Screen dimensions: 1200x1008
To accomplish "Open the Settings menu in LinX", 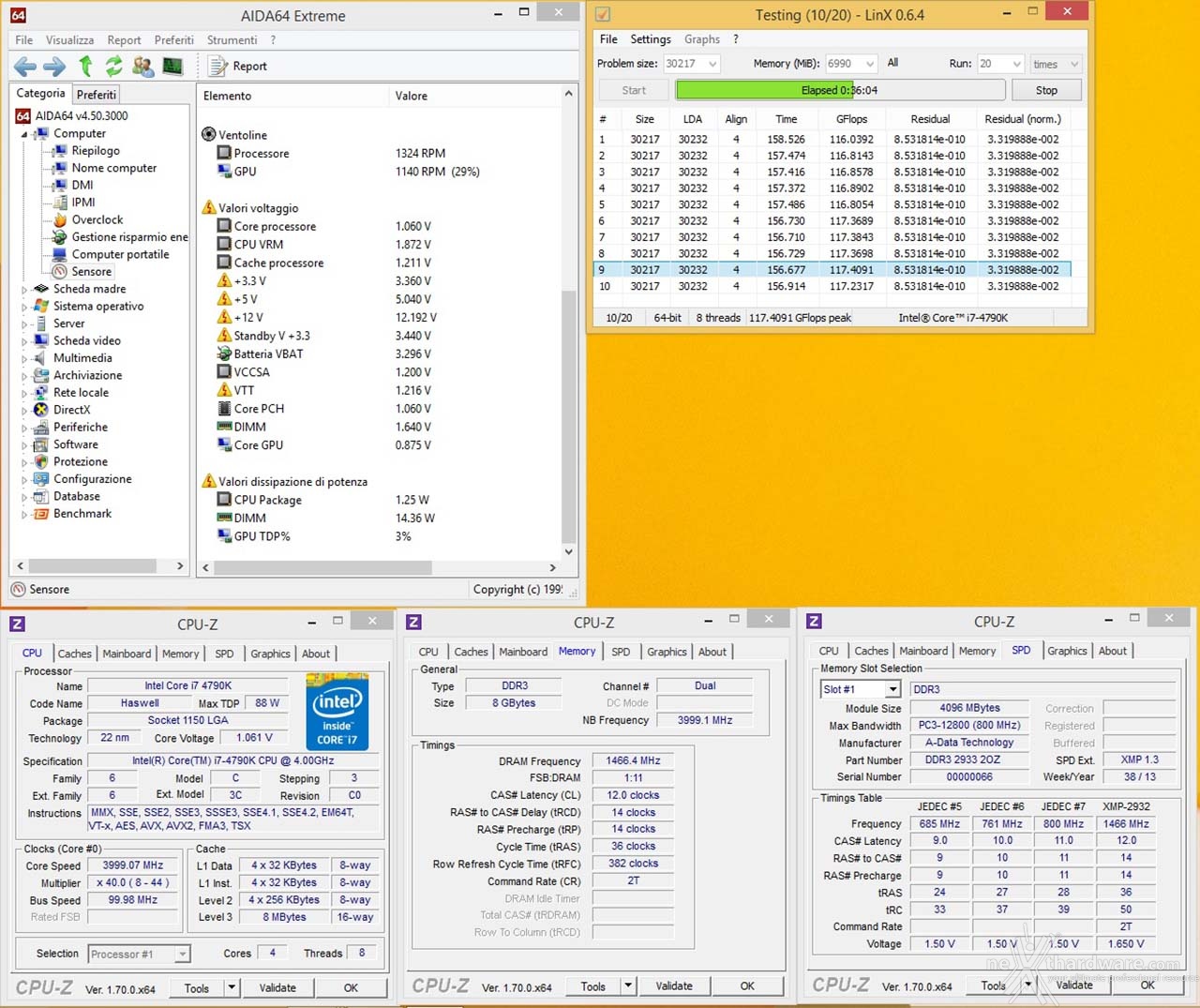I will coord(651,39).
